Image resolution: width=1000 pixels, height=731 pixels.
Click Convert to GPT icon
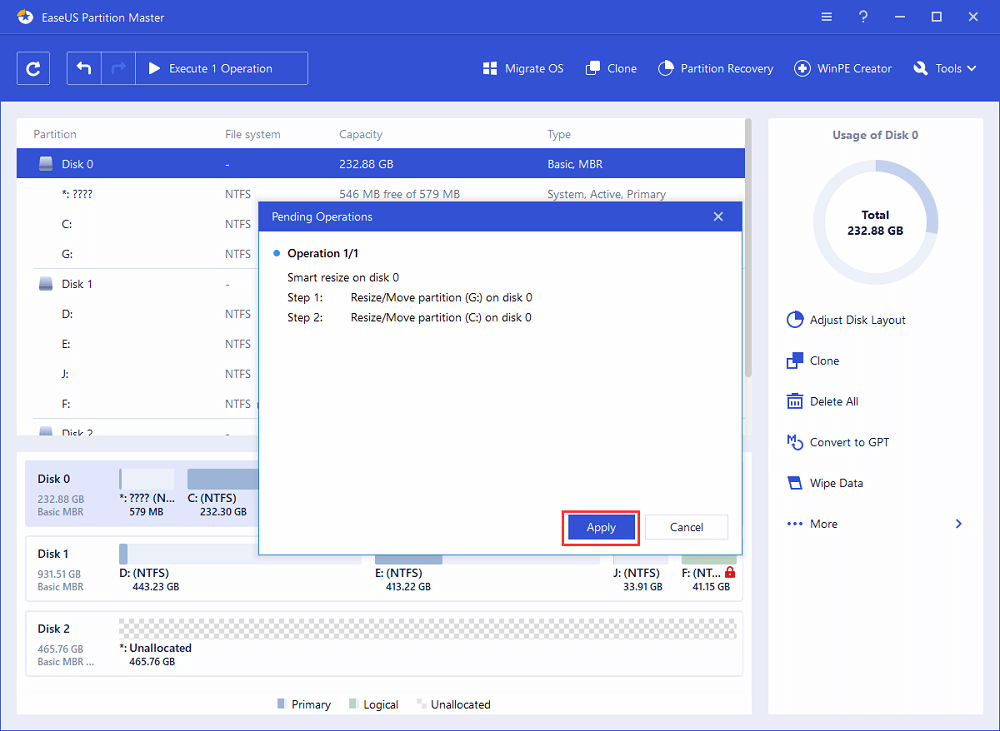tap(795, 442)
